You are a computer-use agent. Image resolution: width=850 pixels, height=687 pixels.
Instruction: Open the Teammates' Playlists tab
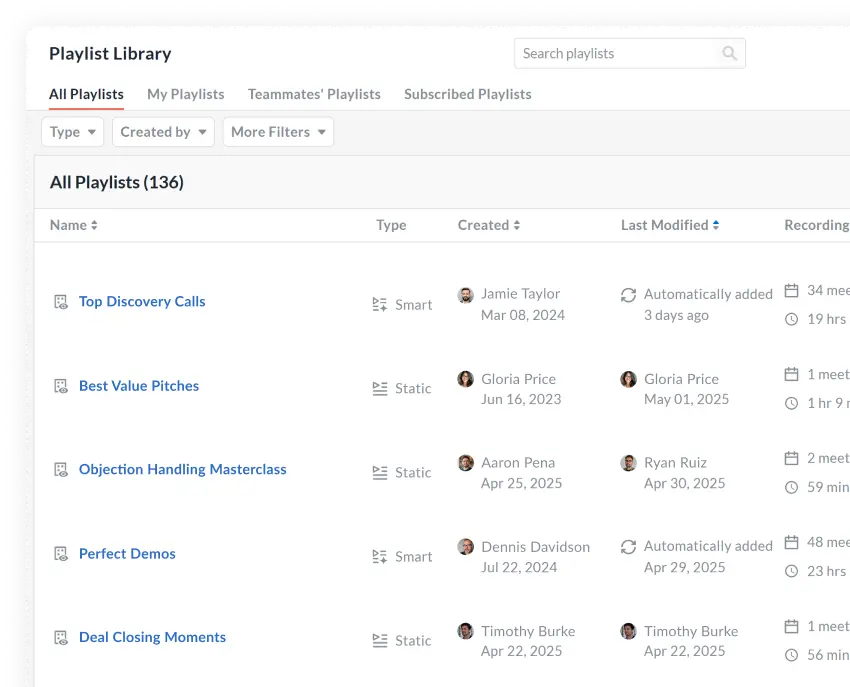pos(314,94)
